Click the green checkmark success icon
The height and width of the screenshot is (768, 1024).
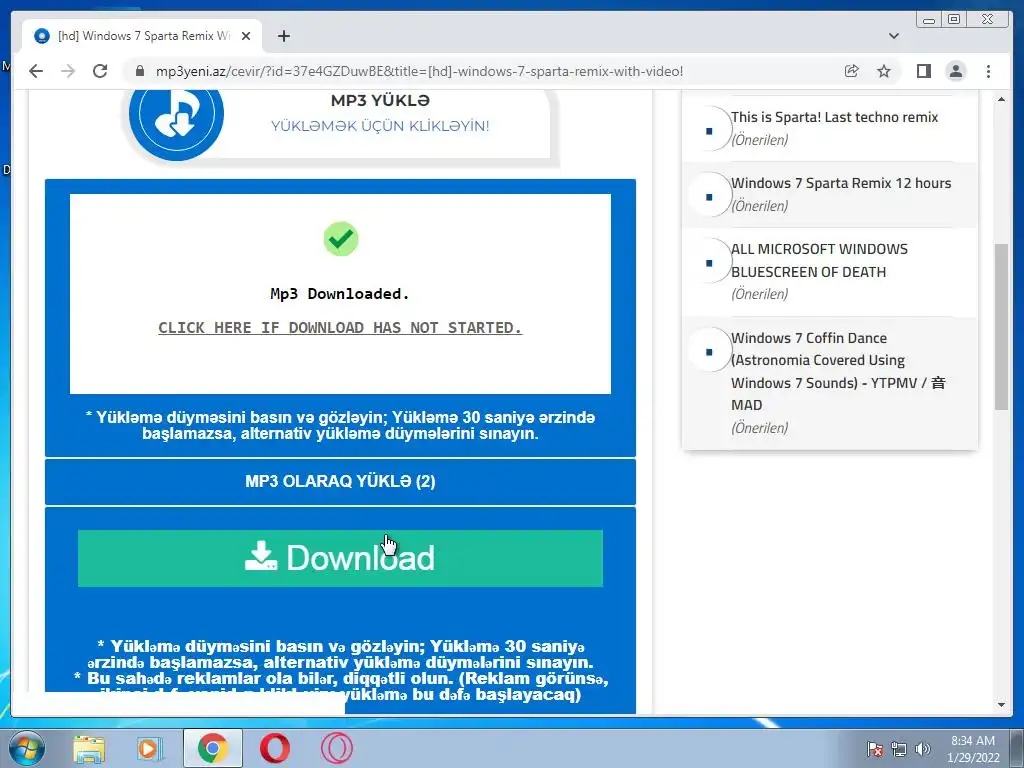340,239
